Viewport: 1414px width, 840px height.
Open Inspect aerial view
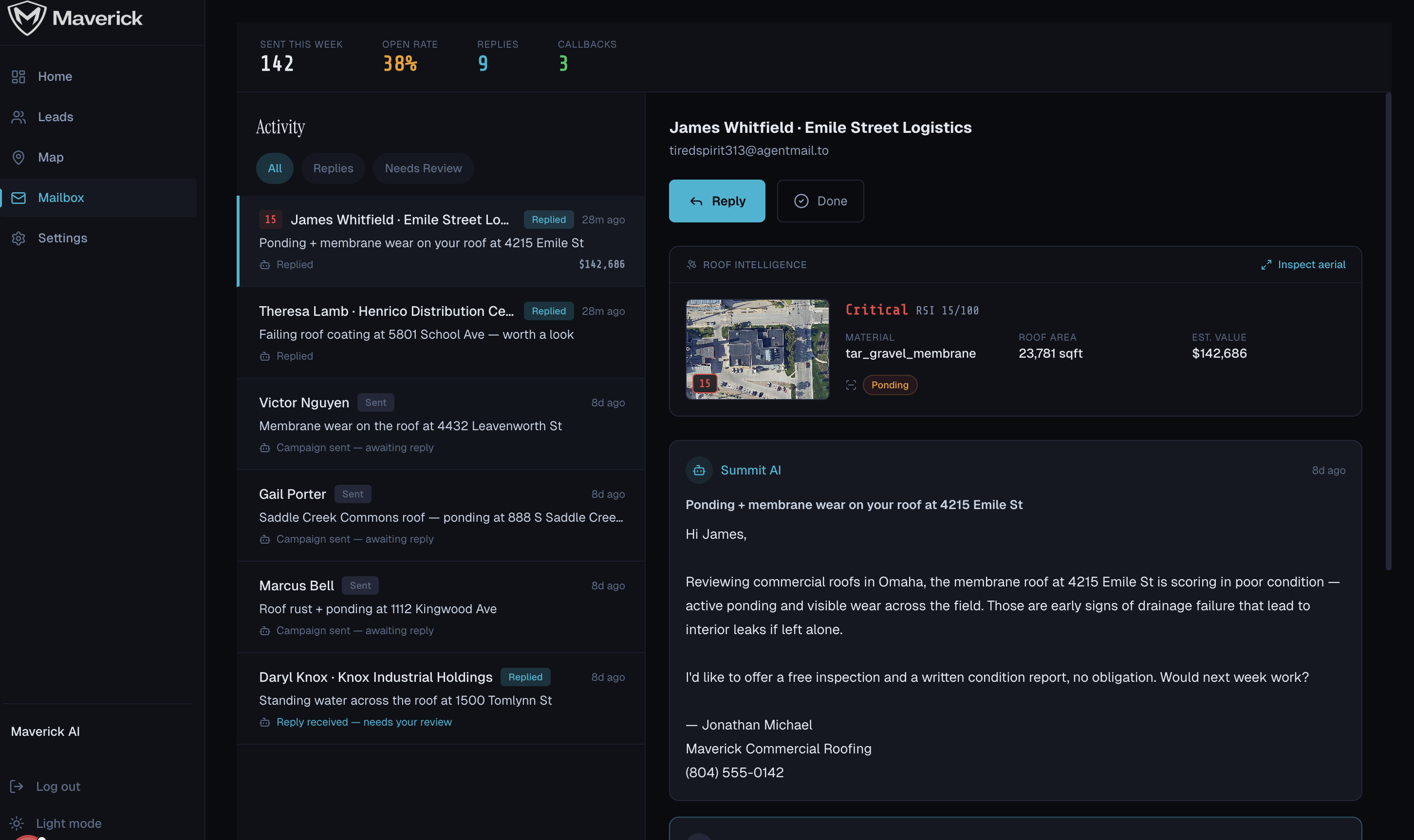pos(1303,264)
